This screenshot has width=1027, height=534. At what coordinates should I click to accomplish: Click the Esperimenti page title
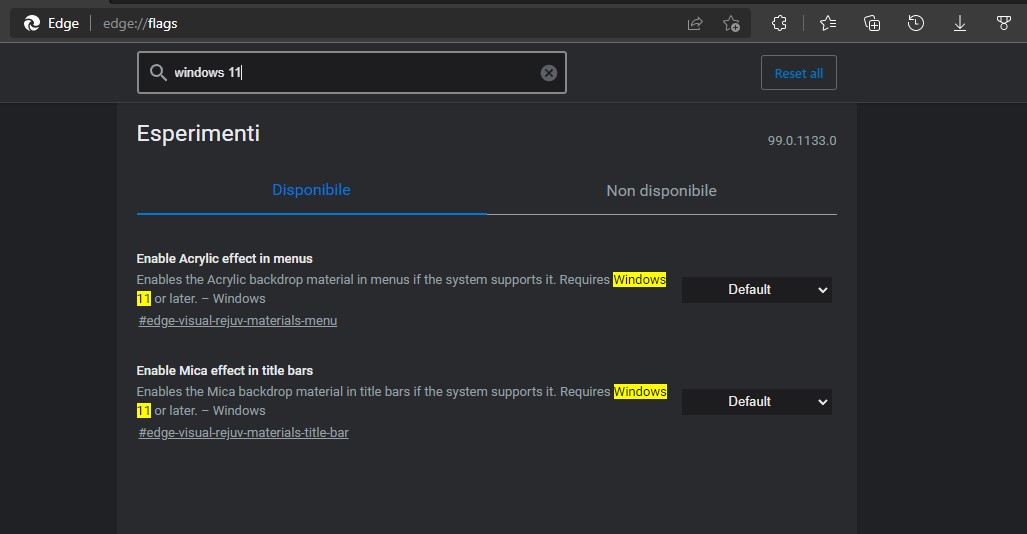tap(198, 134)
